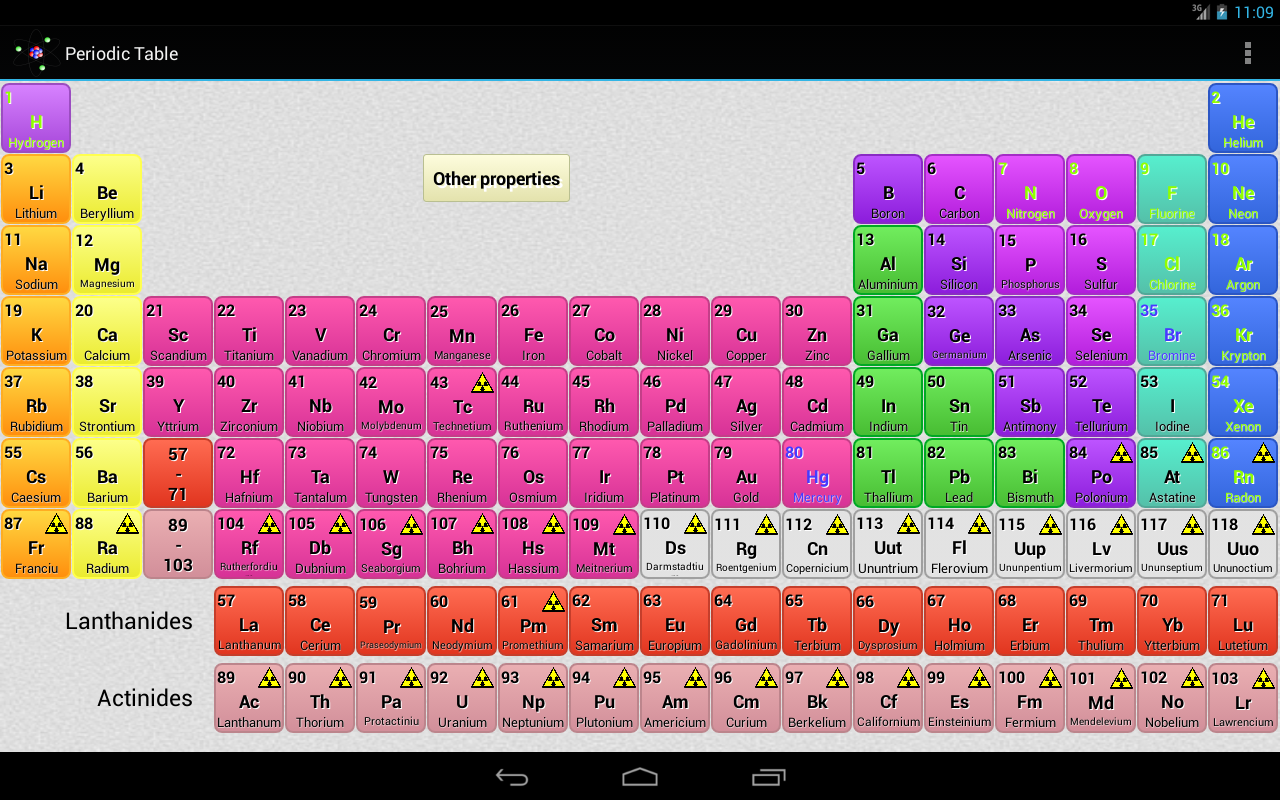Select Lanthanum in the Lanthanides row
Image resolution: width=1280 pixels, height=800 pixels.
point(248,620)
